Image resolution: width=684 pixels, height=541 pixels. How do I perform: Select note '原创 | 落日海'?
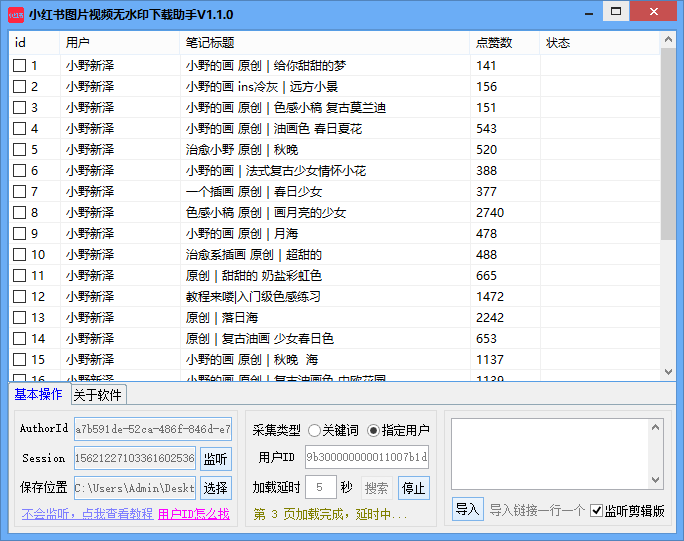point(222,318)
